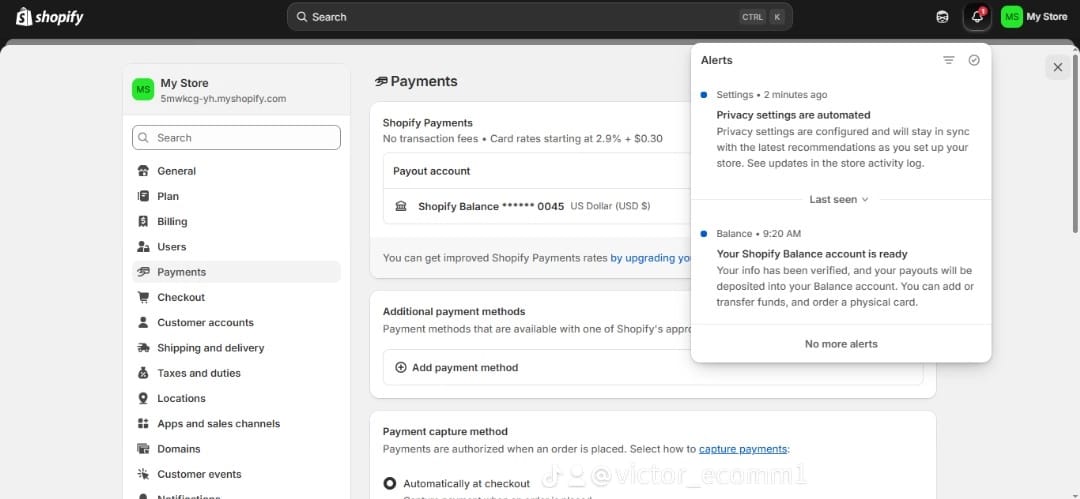Close settings with the X button

point(1058,67)
